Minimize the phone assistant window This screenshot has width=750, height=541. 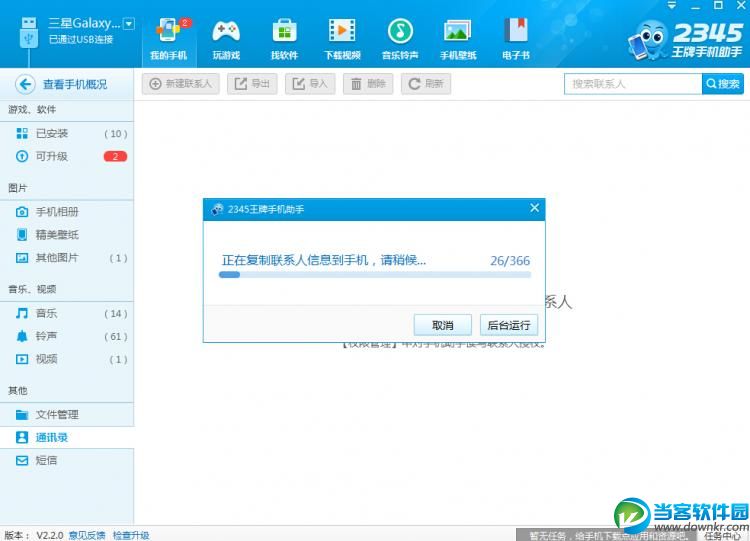[x=695, y=6]
